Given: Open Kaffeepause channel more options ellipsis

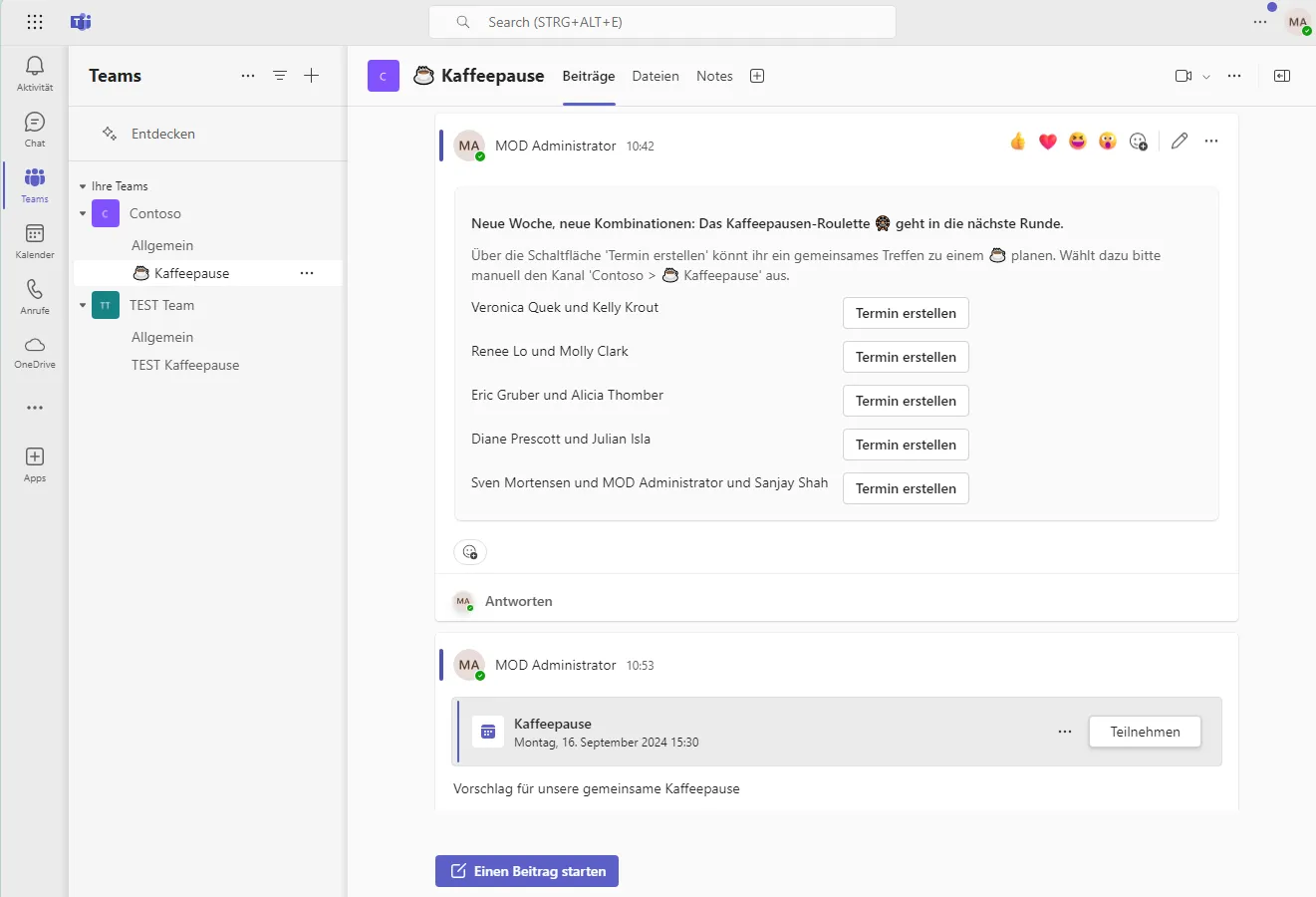Looking at the screenshot, I should (x=307, y=273).
